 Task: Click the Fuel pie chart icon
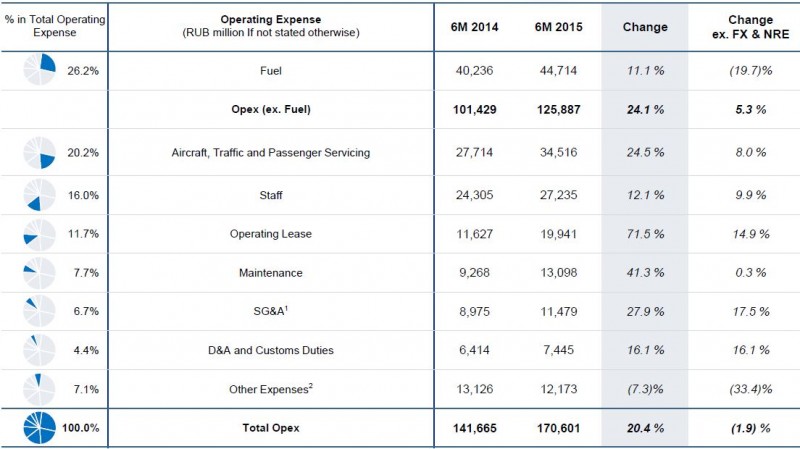pyautogui.click(x=39, y=71)
